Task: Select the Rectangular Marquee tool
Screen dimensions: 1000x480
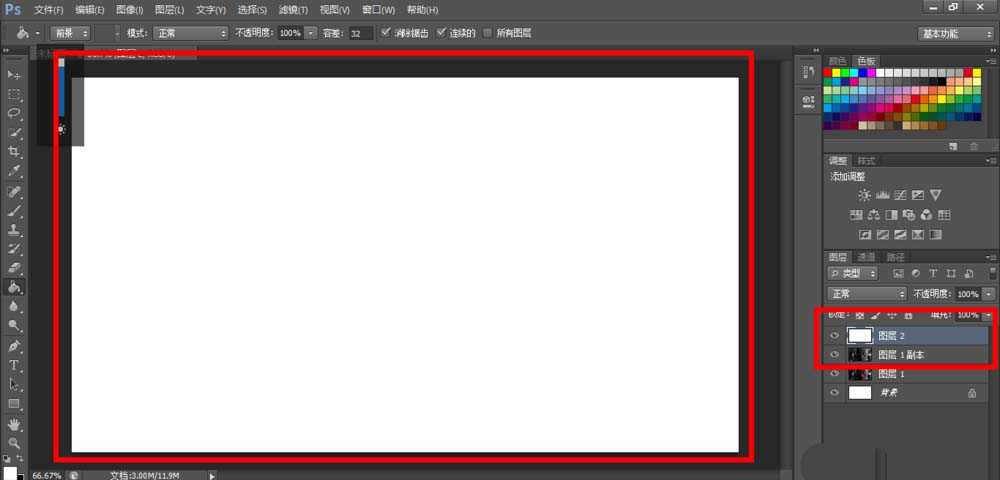Action: coord(14,95)
